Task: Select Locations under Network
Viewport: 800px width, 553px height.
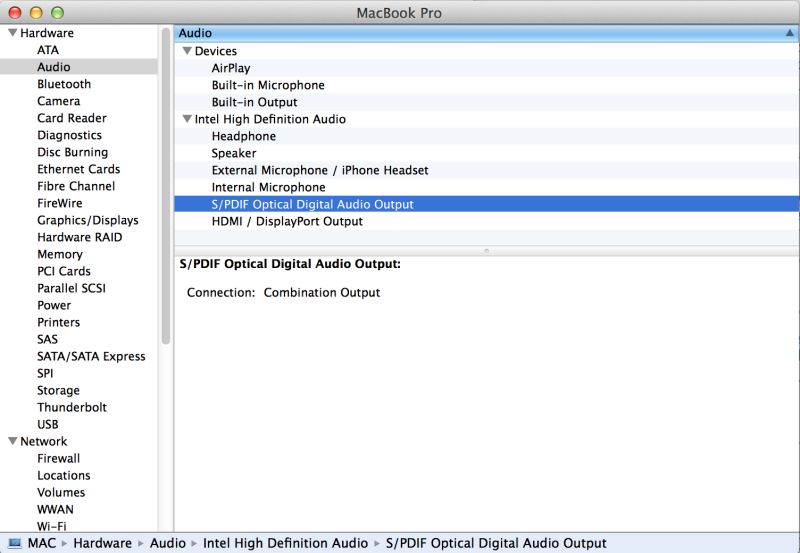Action: (64, 475)
